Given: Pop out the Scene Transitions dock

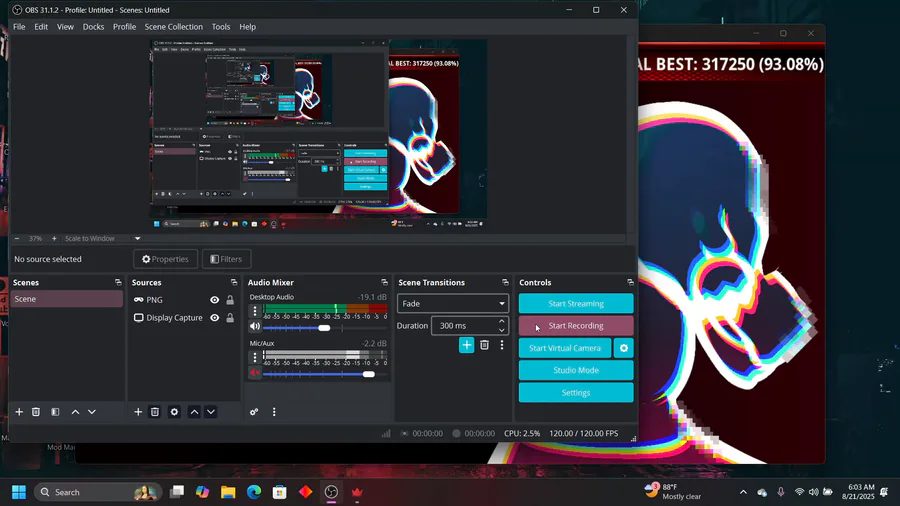Looking at the screenshot, I should [505, 282].
